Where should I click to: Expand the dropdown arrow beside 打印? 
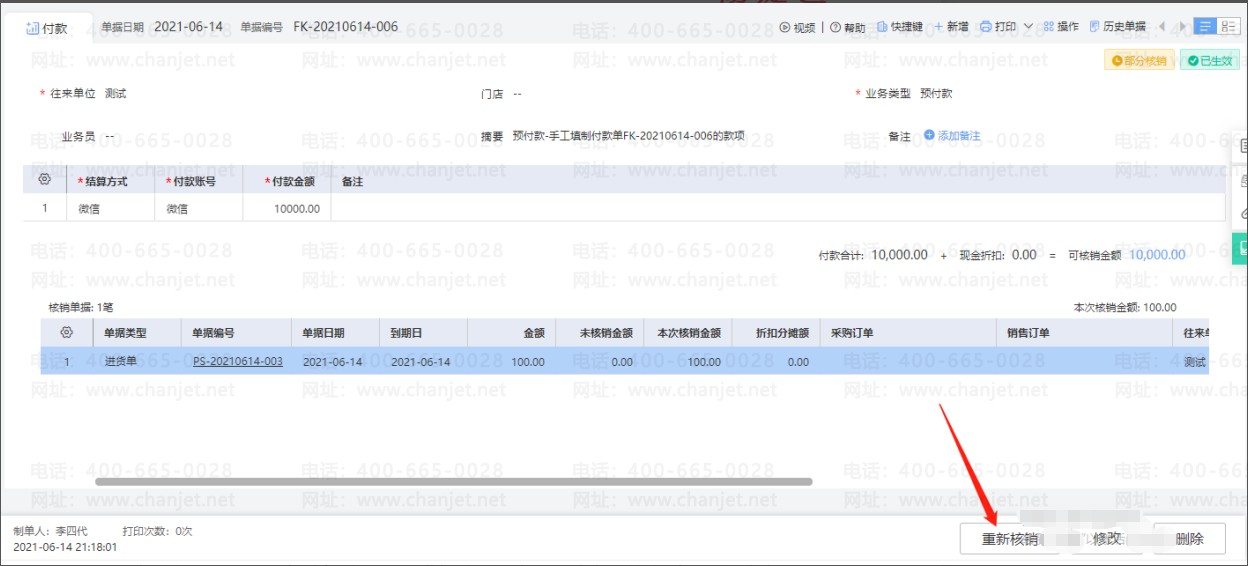pyautogui.click(x=1028, y=27)
